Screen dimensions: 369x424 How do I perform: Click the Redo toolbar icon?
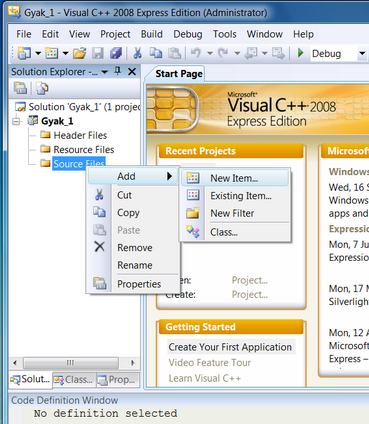223,53
